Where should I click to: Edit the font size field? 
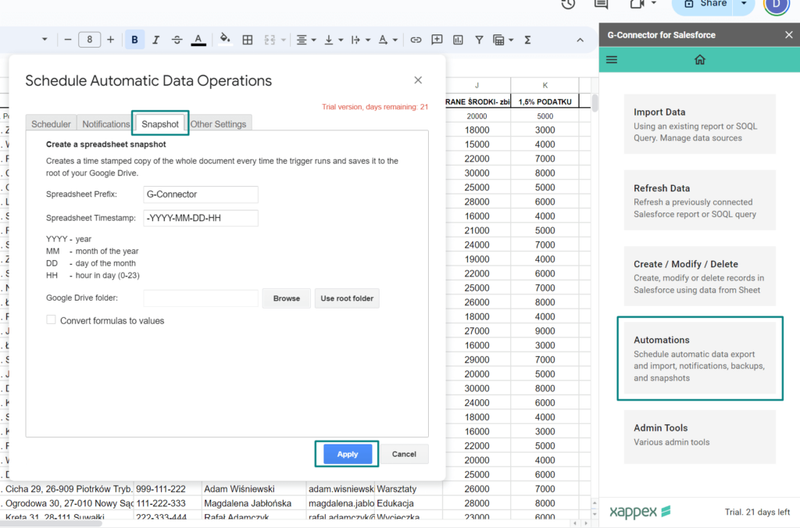click(x=89, y=40)
